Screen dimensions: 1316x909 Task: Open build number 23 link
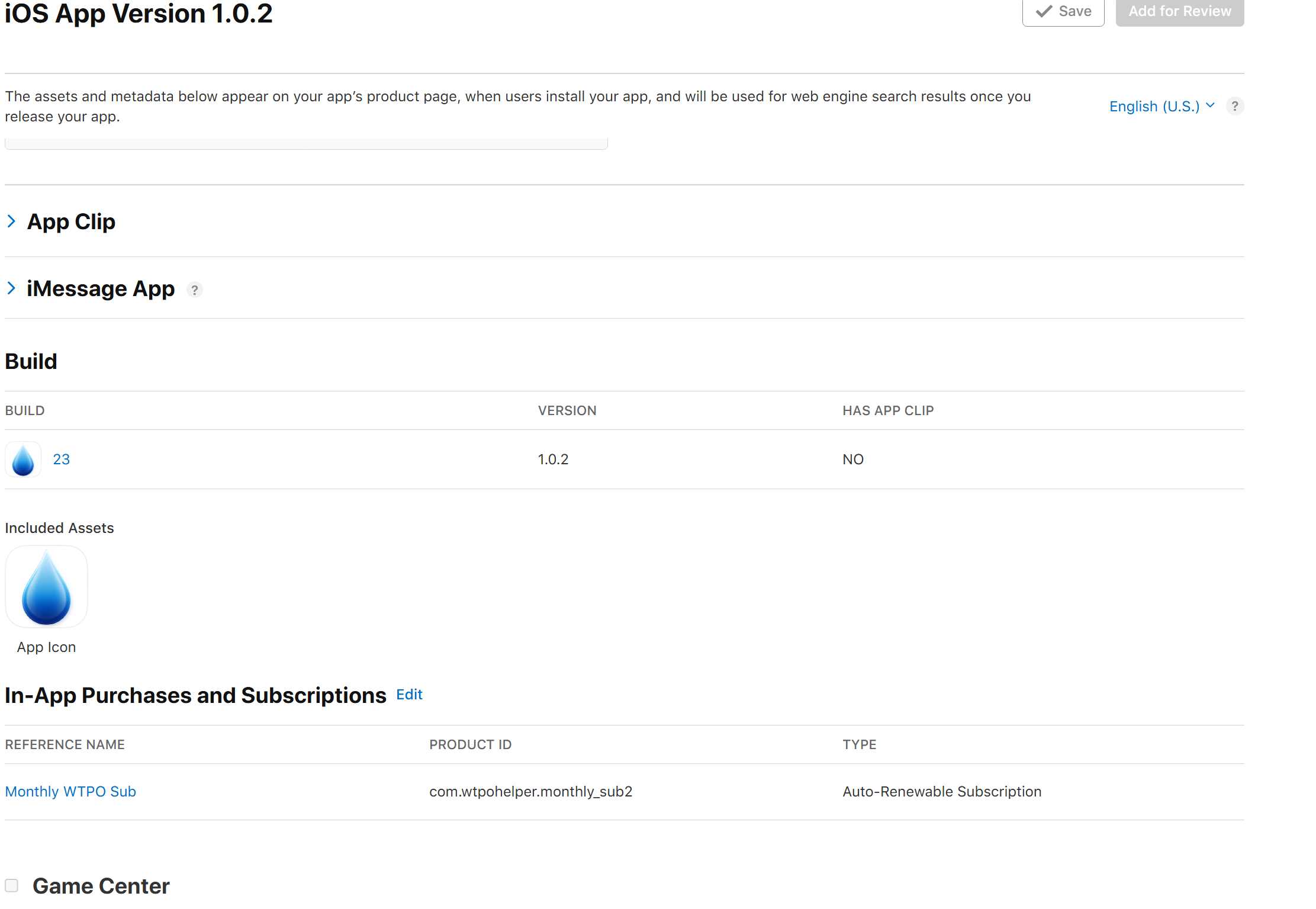(62, 460)
